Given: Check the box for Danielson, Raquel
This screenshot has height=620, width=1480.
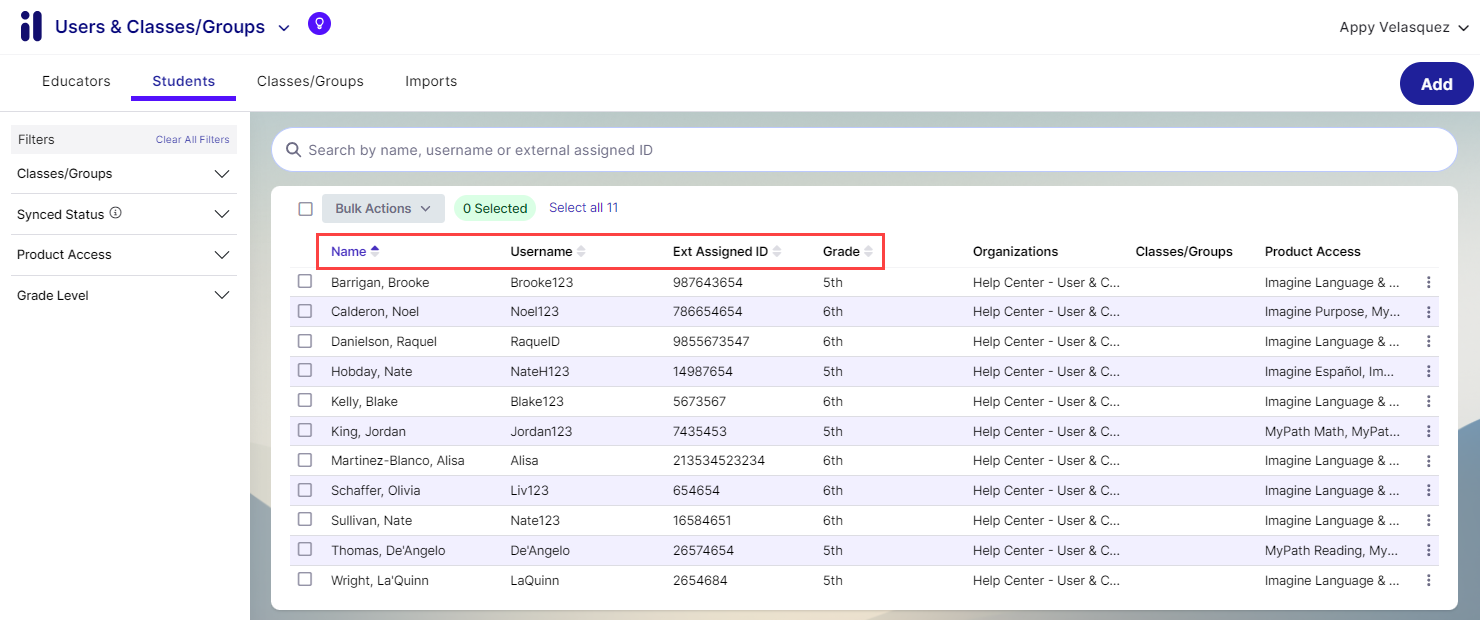Looking at the screenshot, I should (305, 341).
